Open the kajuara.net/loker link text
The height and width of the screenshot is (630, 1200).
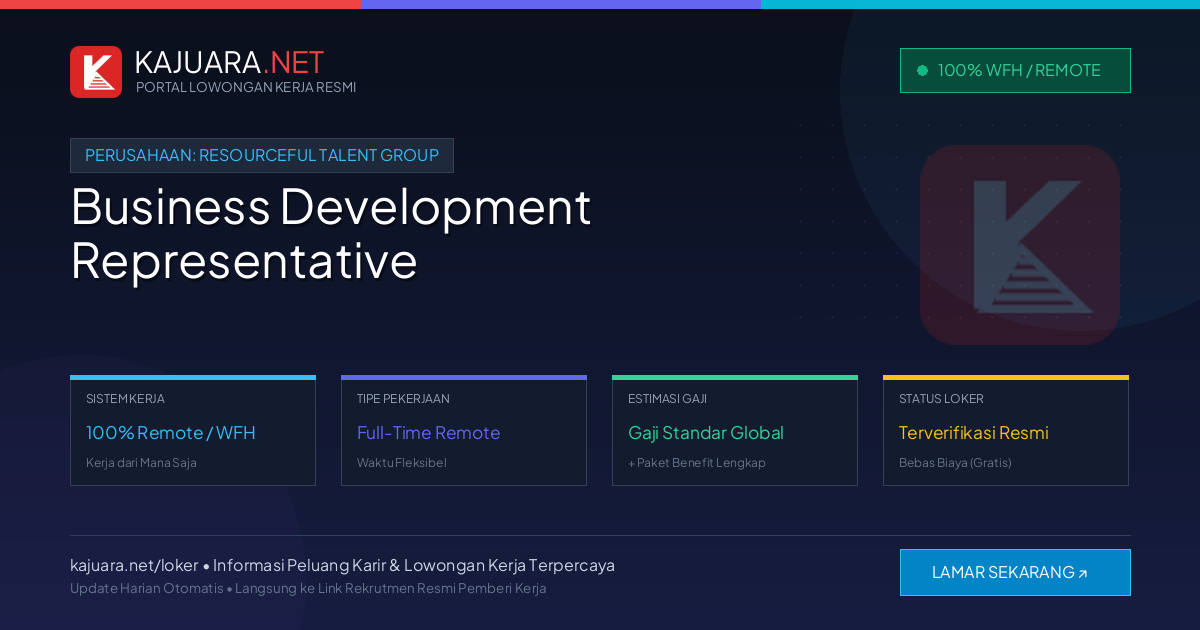point(134,565)
